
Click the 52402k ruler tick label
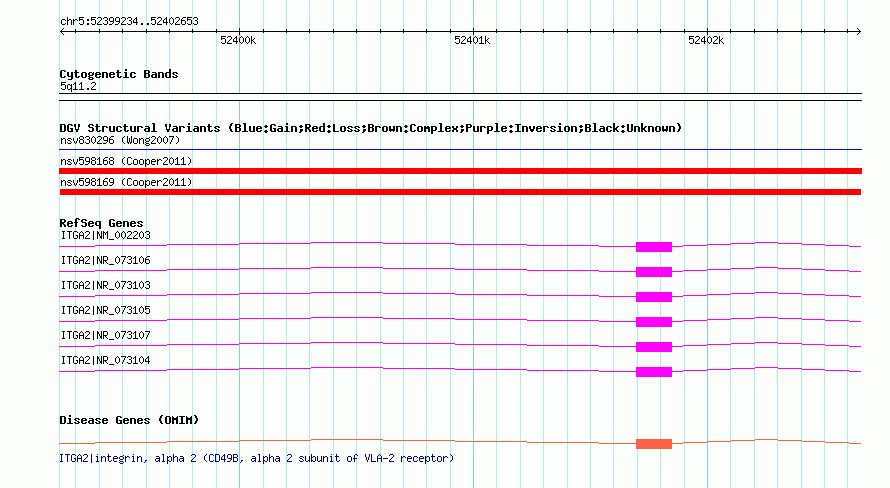(x=706, y=40)
